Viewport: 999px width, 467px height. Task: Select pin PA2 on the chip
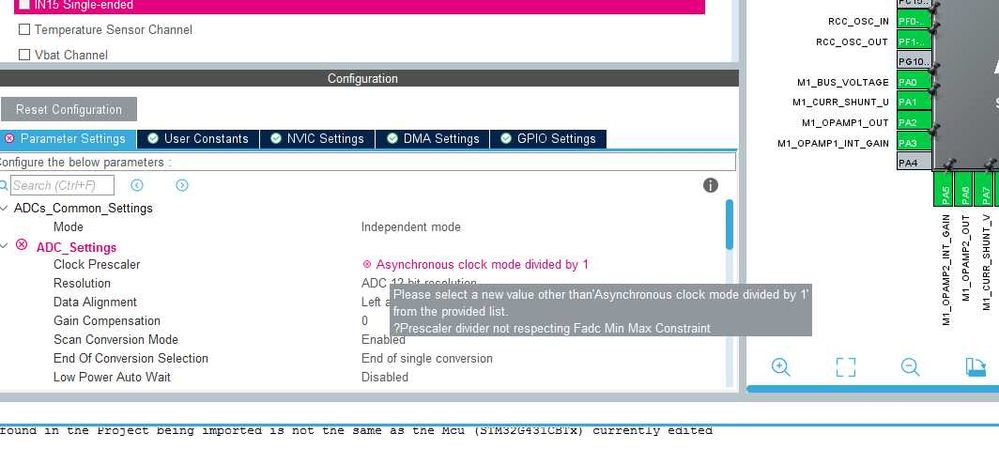[x=914, y=122]
